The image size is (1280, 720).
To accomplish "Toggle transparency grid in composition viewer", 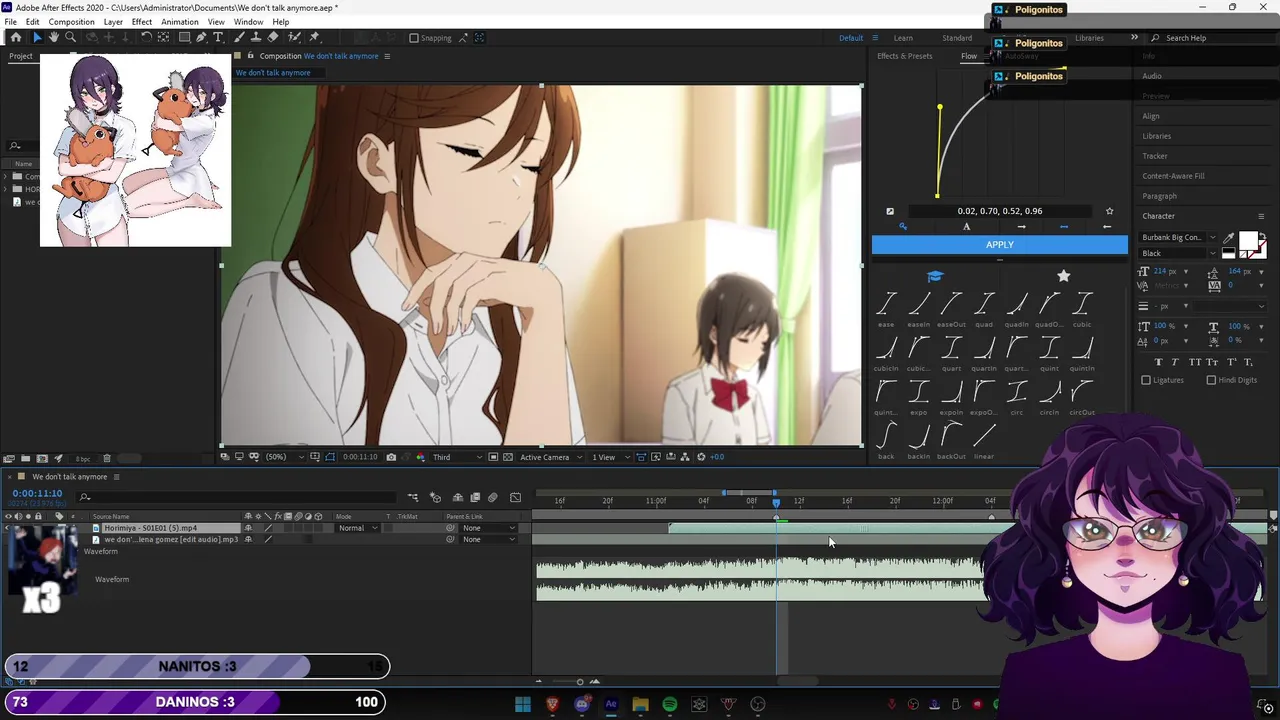I will click(508, 457).
